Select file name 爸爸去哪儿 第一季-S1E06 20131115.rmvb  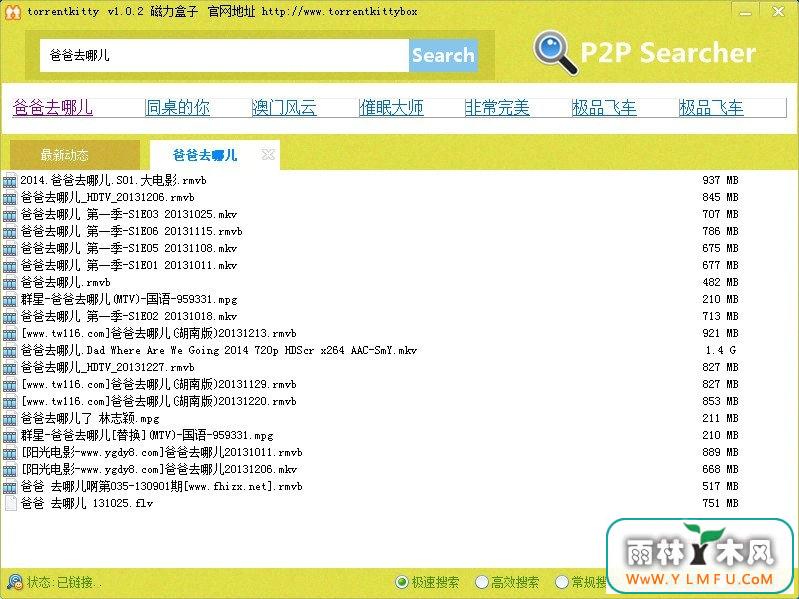click(131, 232)
